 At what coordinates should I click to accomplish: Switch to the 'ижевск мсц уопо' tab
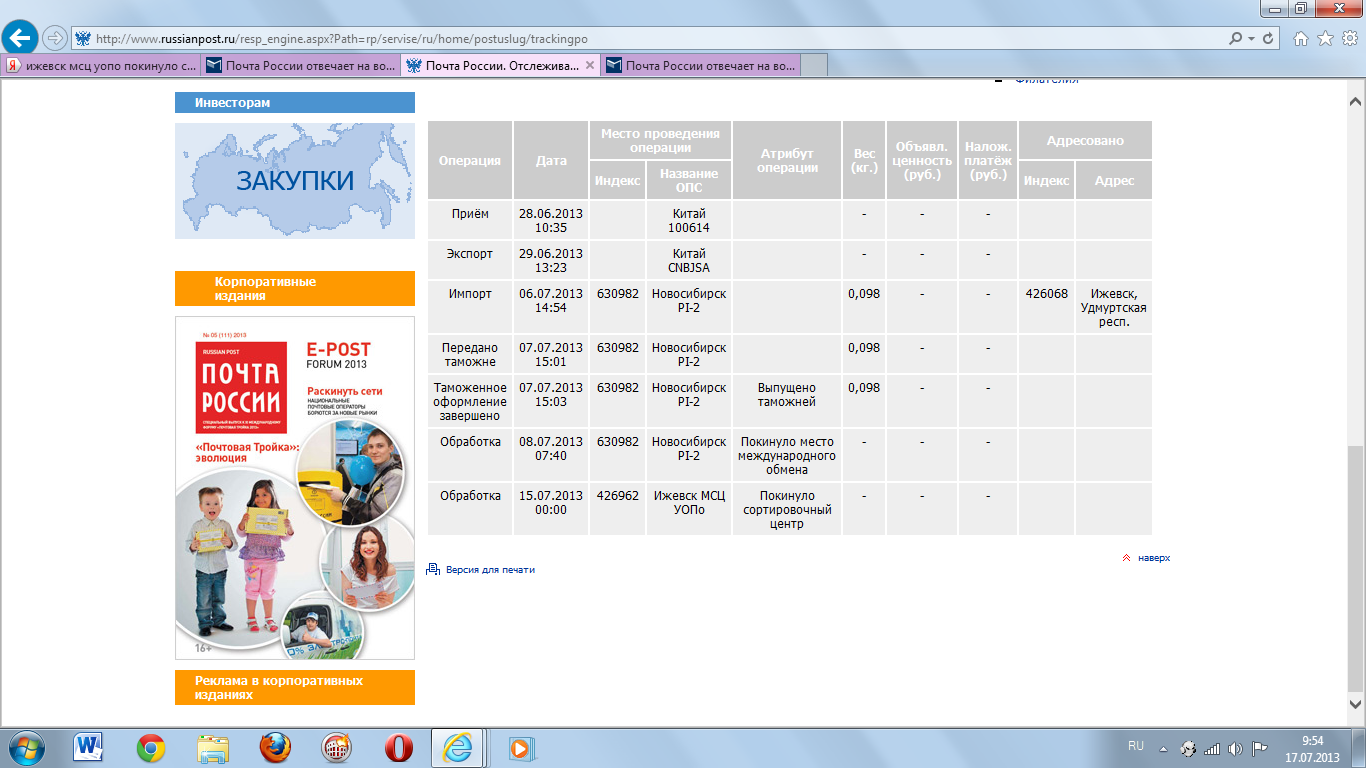point(101,66)
